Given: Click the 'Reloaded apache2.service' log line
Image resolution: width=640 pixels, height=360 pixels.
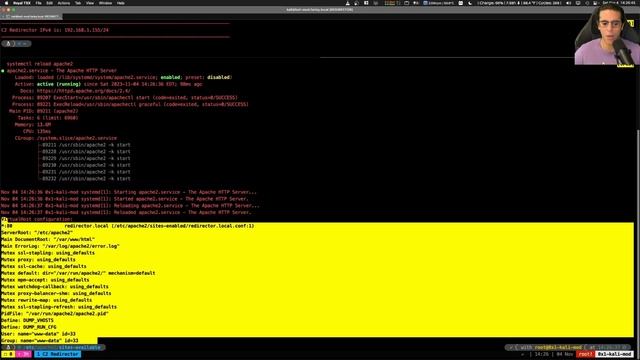Looking at the screenshot, I should 126,212.
